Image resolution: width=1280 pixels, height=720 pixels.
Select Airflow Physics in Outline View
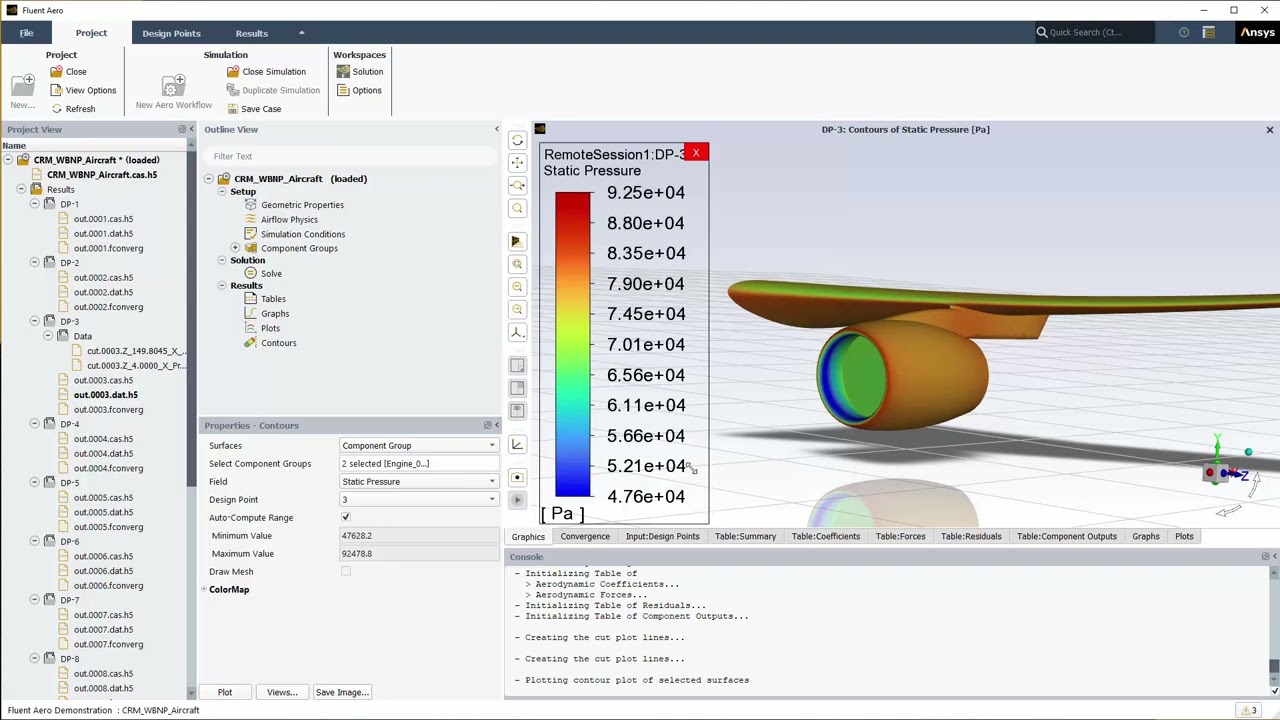click(289, 219)
